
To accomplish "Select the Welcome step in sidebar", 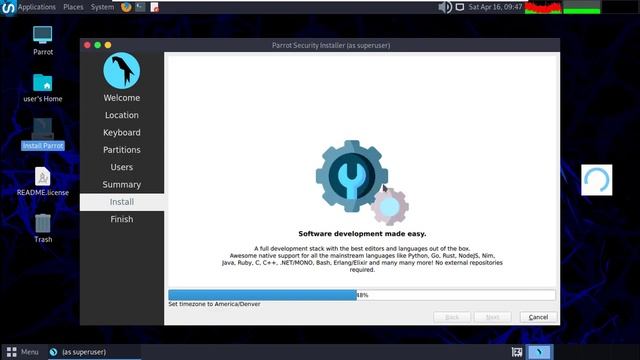I will pos(122,98).
